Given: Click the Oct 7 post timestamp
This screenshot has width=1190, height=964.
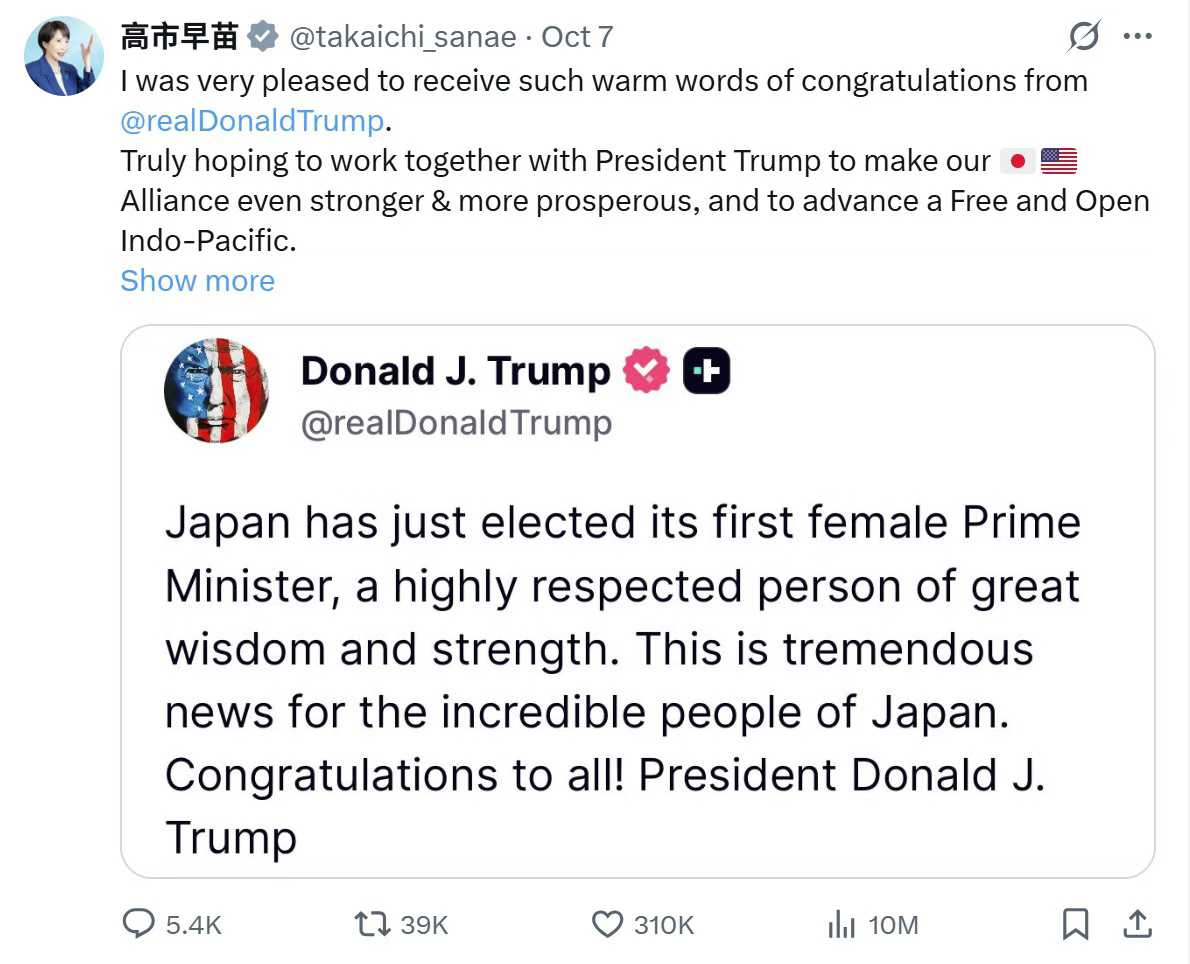Looking at the screenshot, I should 577,37.
